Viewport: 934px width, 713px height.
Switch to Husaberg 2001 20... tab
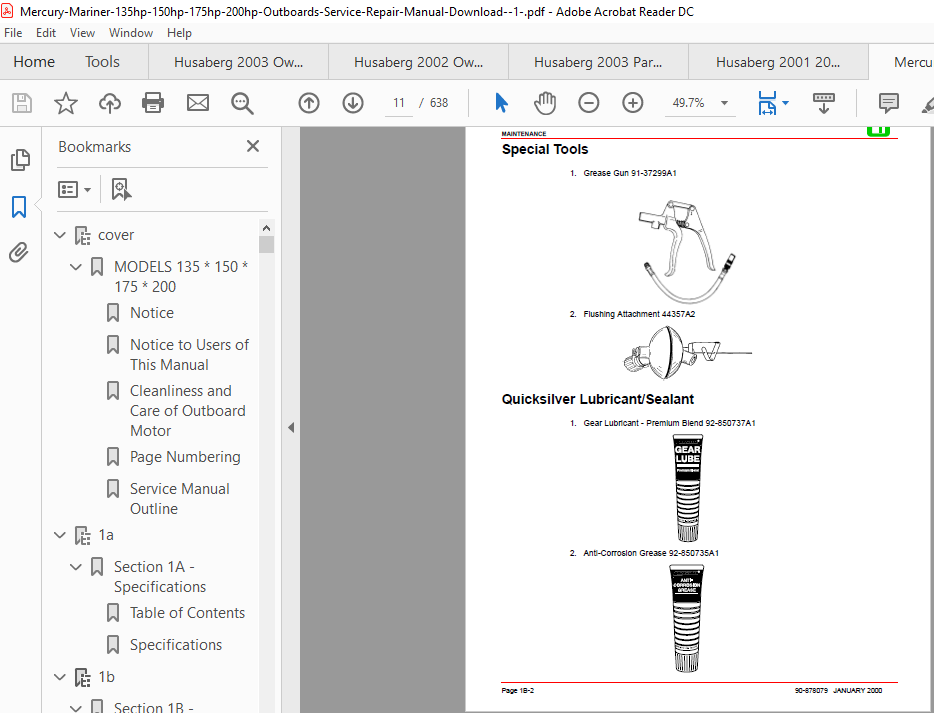pos(778,62)
